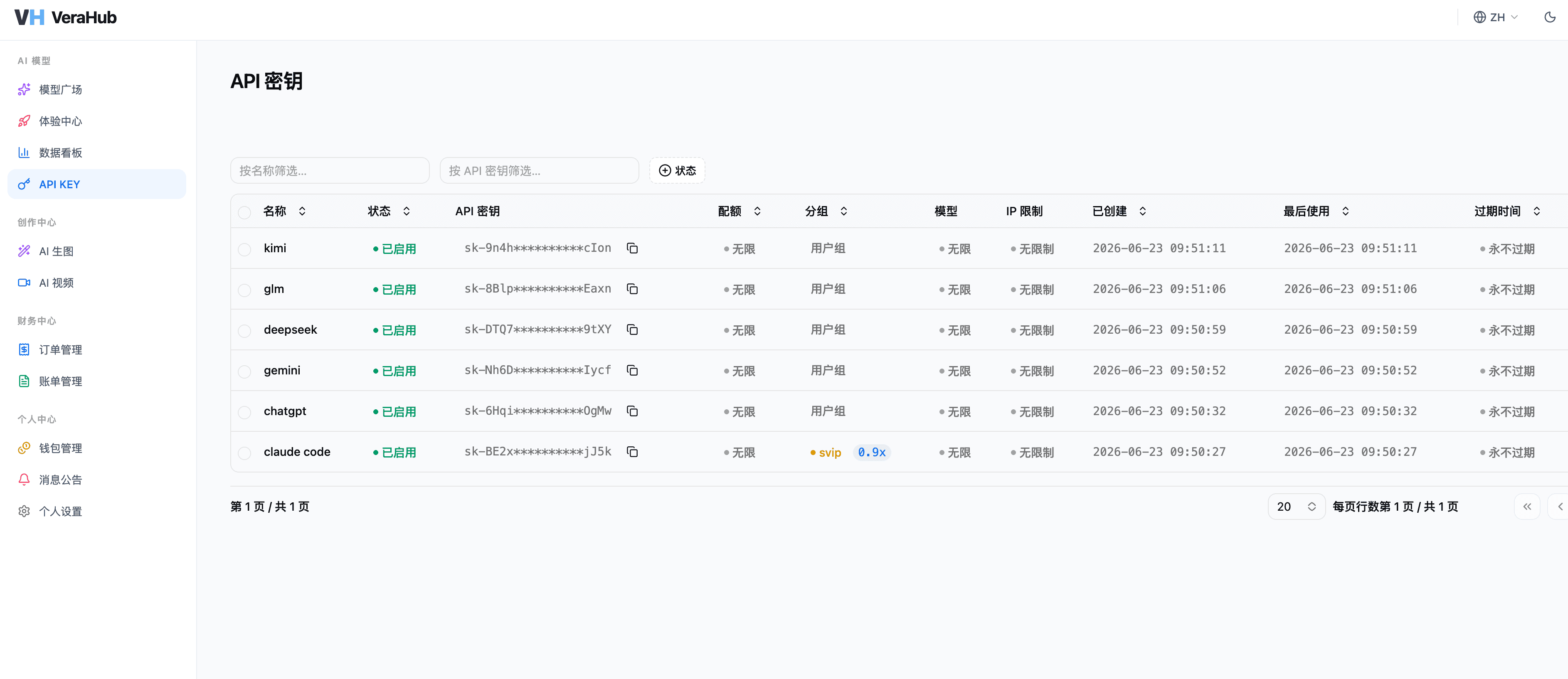Click the 状态 filter button

click(x=677, y=170)
